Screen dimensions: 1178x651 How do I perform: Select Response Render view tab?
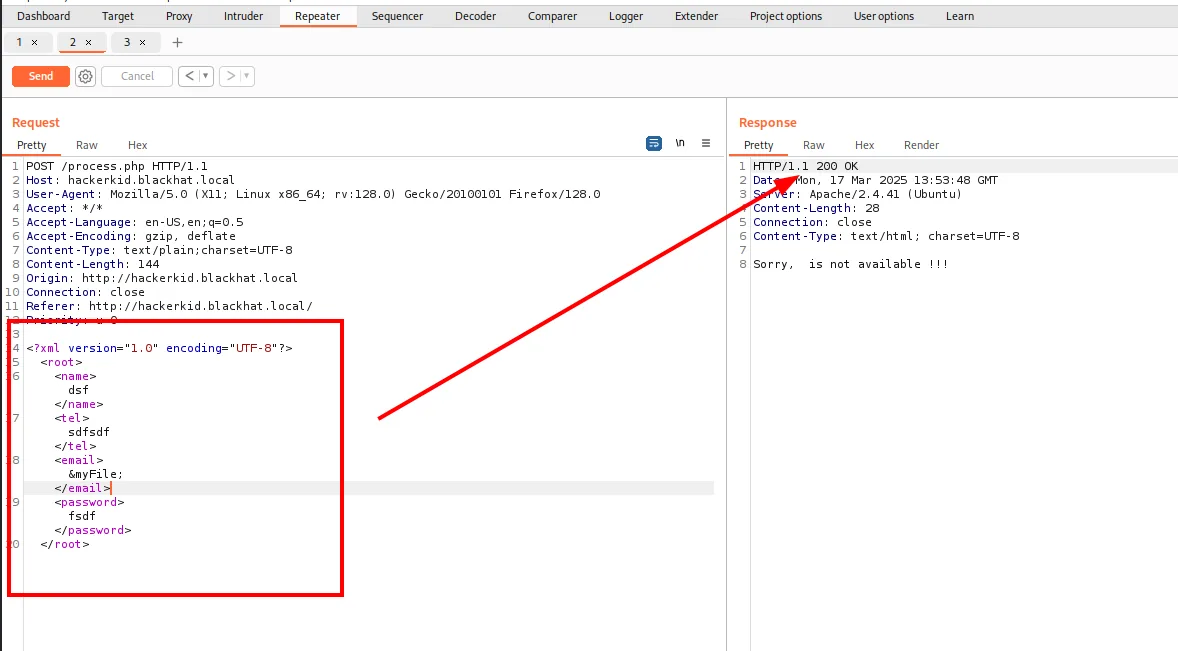click(x=921, y=145)
